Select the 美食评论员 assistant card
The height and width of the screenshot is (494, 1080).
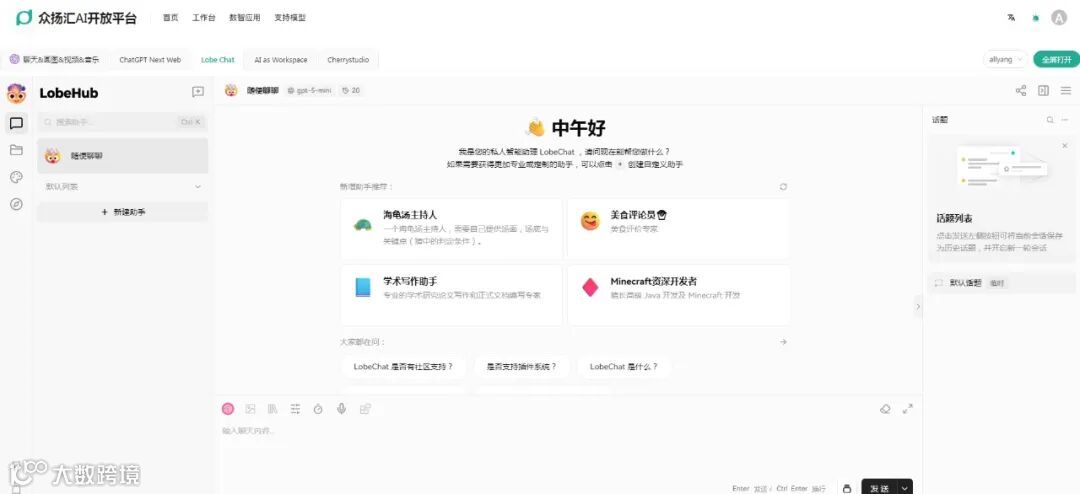pos(678,229)
